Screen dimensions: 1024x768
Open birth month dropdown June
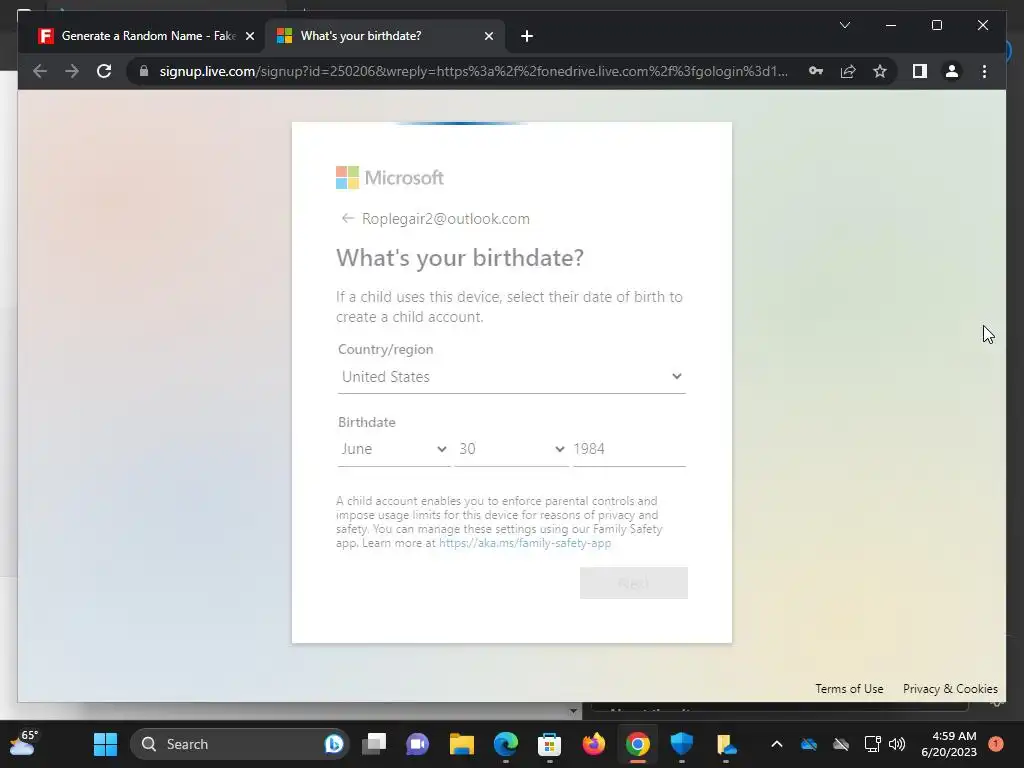coord(394,449)
